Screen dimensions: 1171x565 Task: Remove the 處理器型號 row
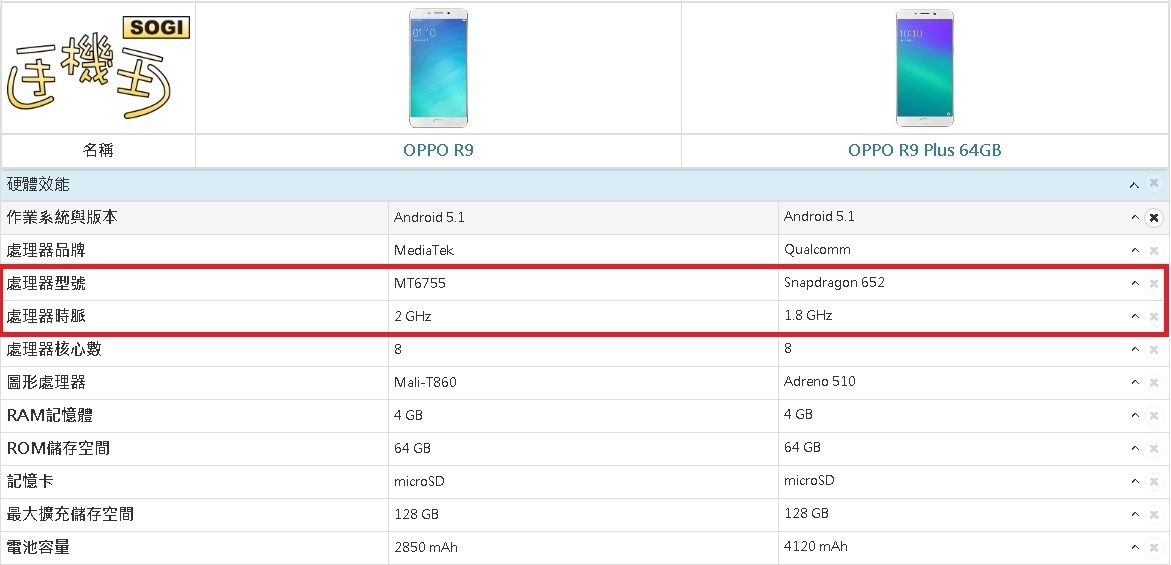1154,284
